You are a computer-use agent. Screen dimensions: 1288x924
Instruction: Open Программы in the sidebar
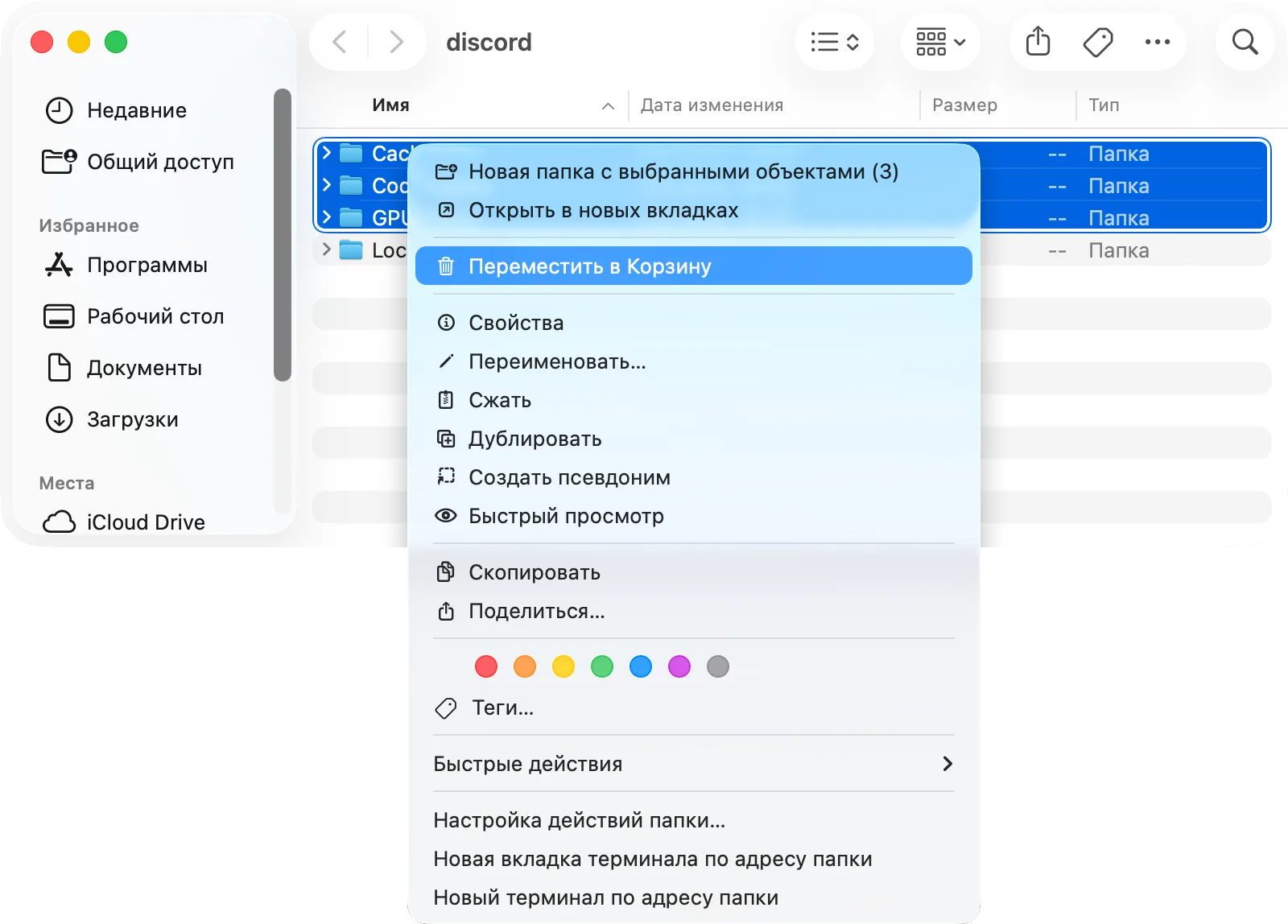(126, 265)
